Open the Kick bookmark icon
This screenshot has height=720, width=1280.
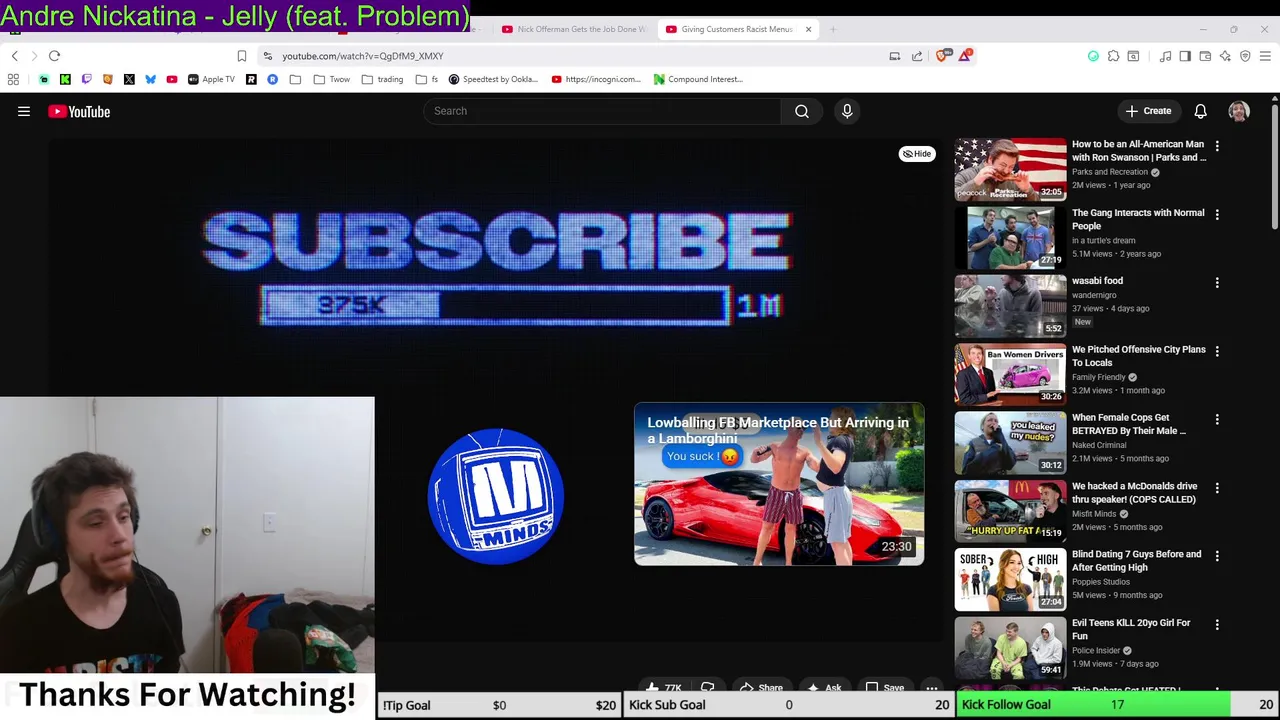[65, 79]
